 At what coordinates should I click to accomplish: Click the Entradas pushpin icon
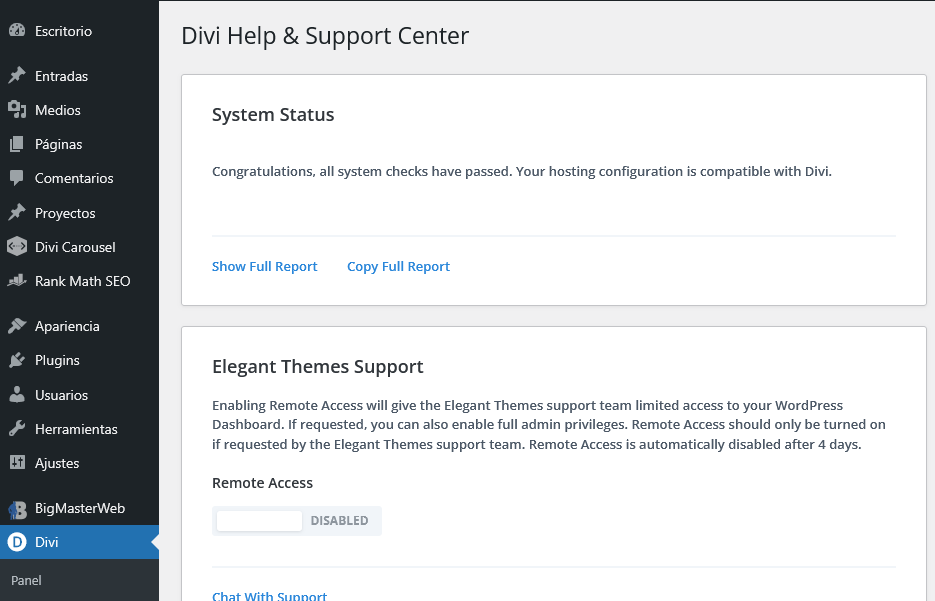[x=16, y=76]
